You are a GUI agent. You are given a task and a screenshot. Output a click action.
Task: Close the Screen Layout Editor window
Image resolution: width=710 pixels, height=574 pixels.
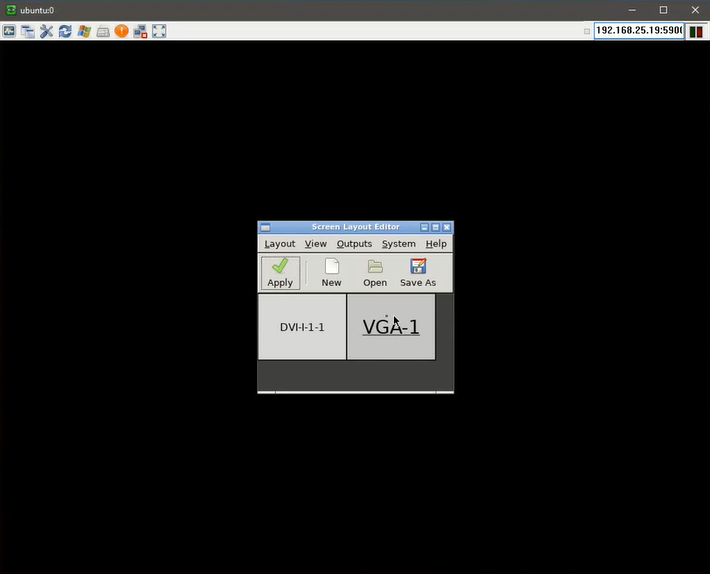pyautogui.click(x=446, y=227)
